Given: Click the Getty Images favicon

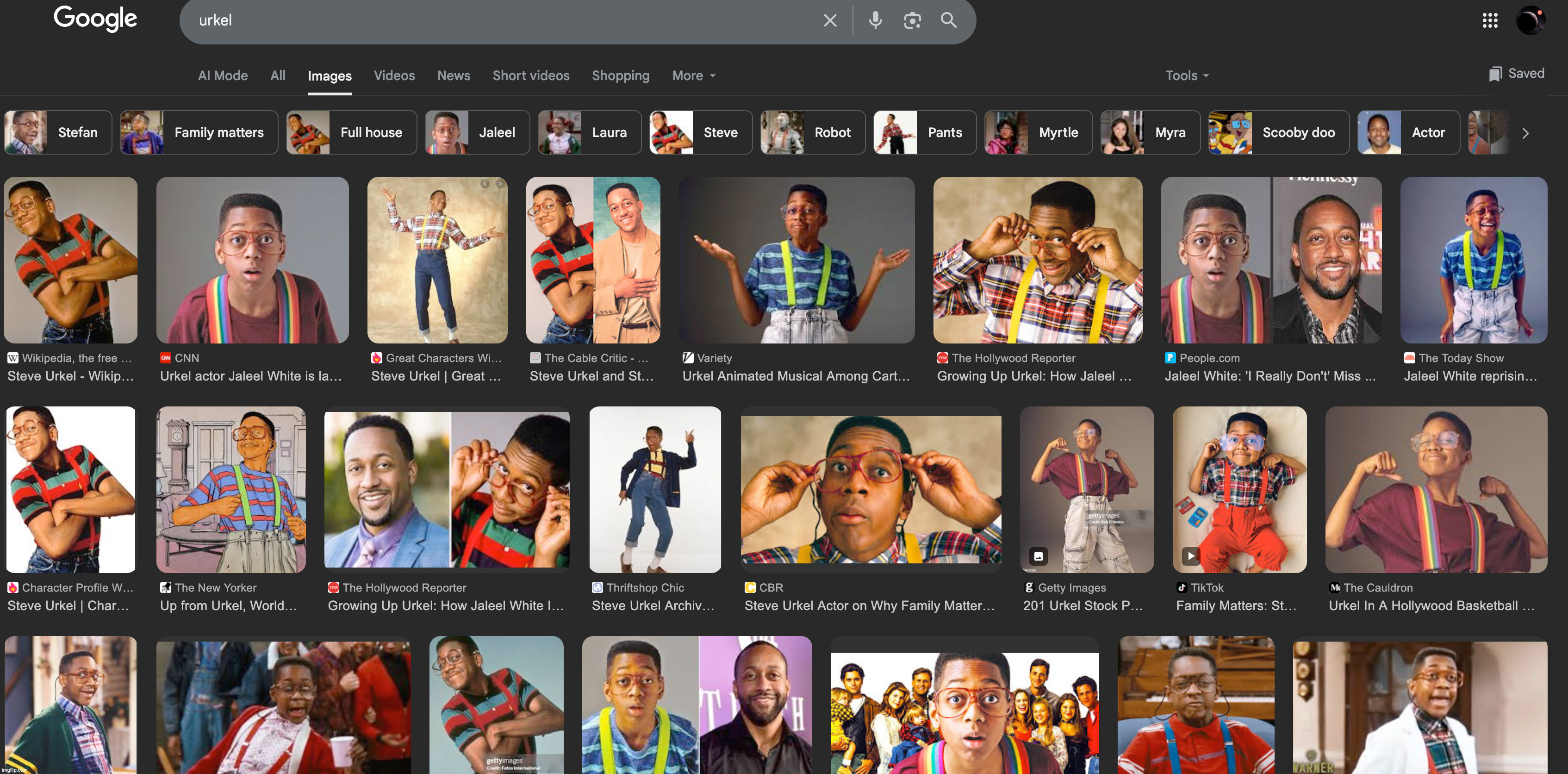Looking at the screenshot, I should pyautogui.click(x=1029, y=587).
